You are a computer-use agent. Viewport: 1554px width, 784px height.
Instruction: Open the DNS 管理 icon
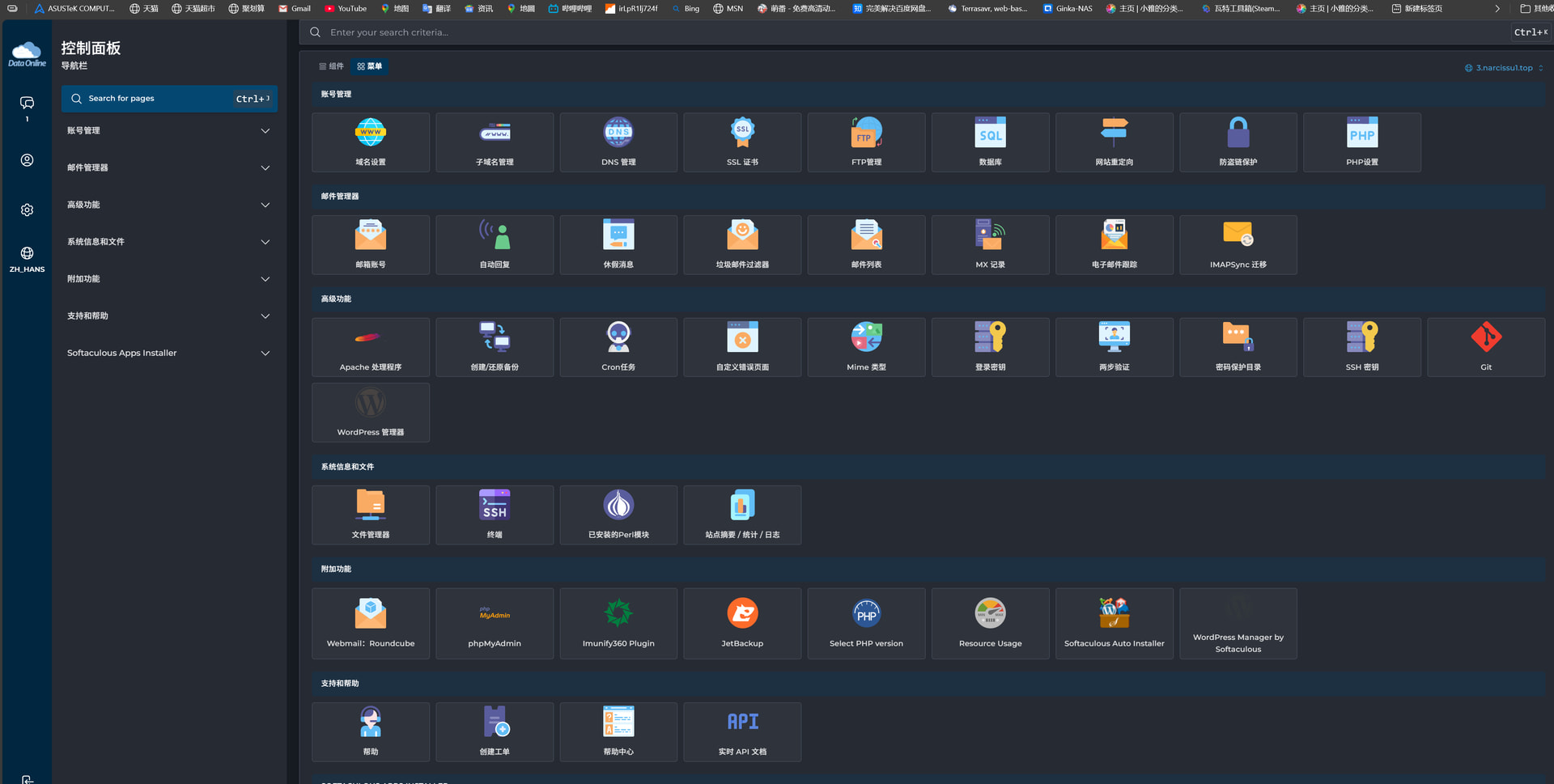[x=618, y=142]
